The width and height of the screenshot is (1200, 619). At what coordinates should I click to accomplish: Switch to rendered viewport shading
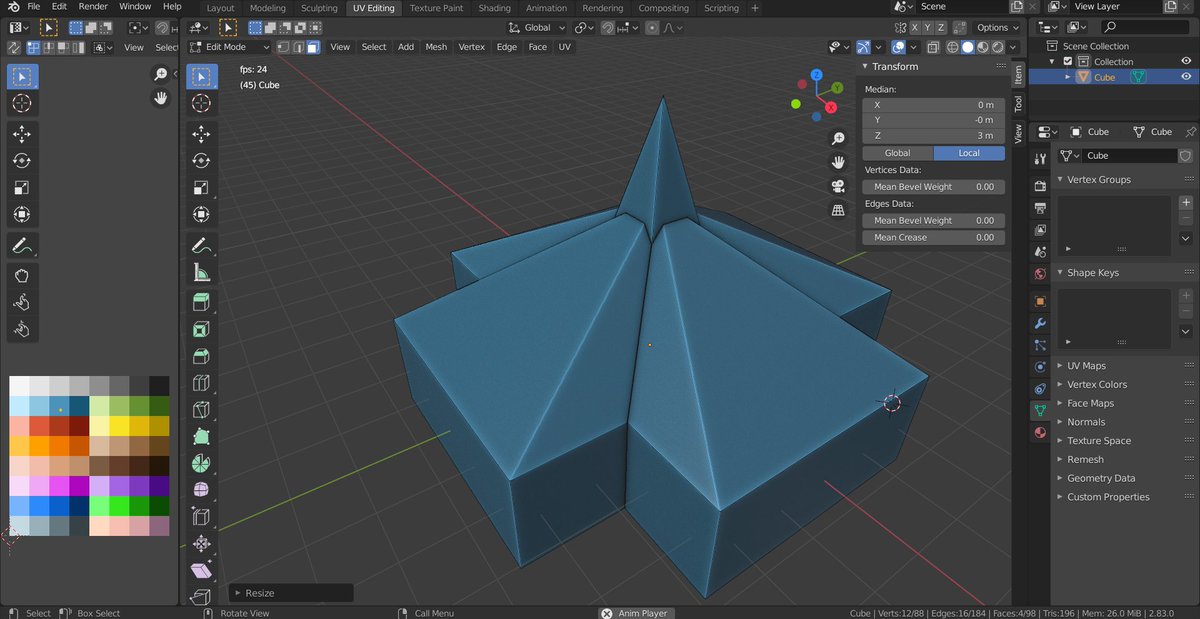point(998,47)
